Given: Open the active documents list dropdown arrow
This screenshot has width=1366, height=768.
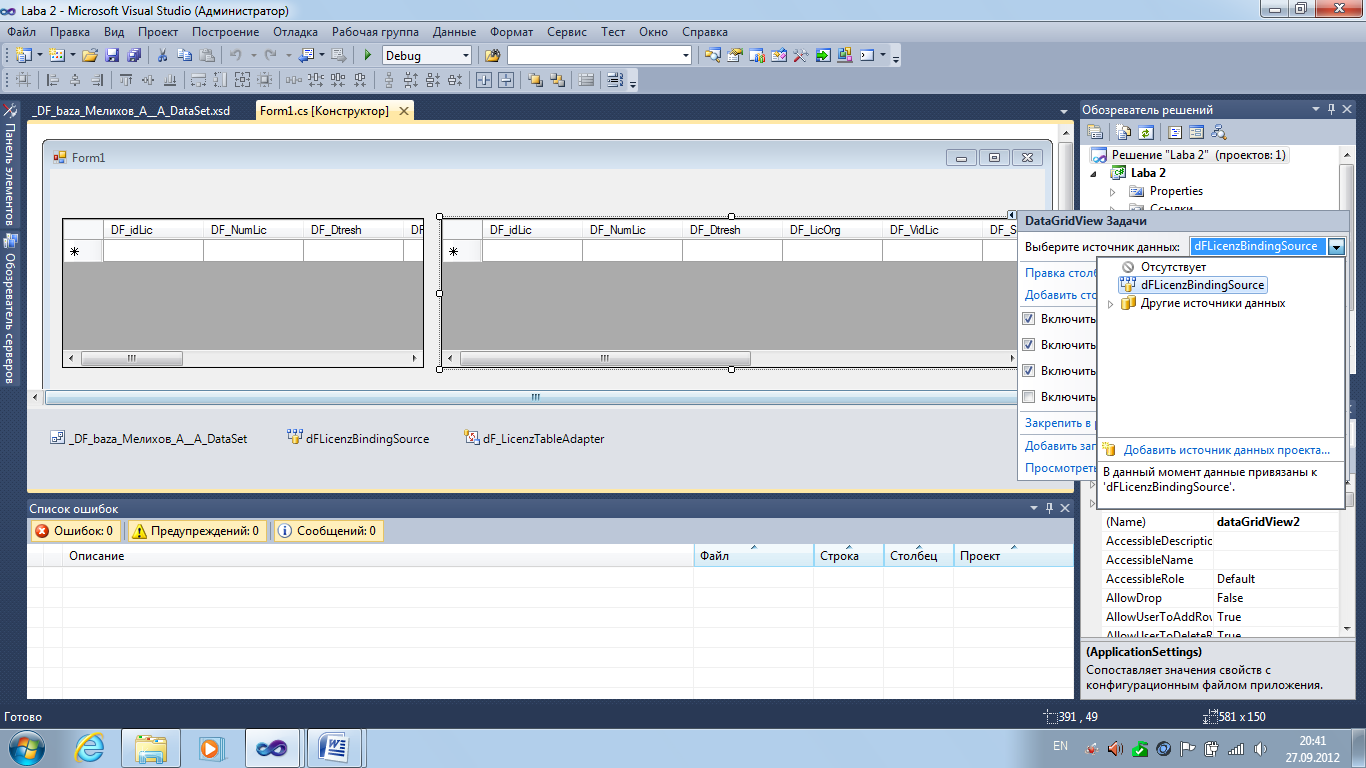Looking at the screenshot, I should tap(1063, 111).
